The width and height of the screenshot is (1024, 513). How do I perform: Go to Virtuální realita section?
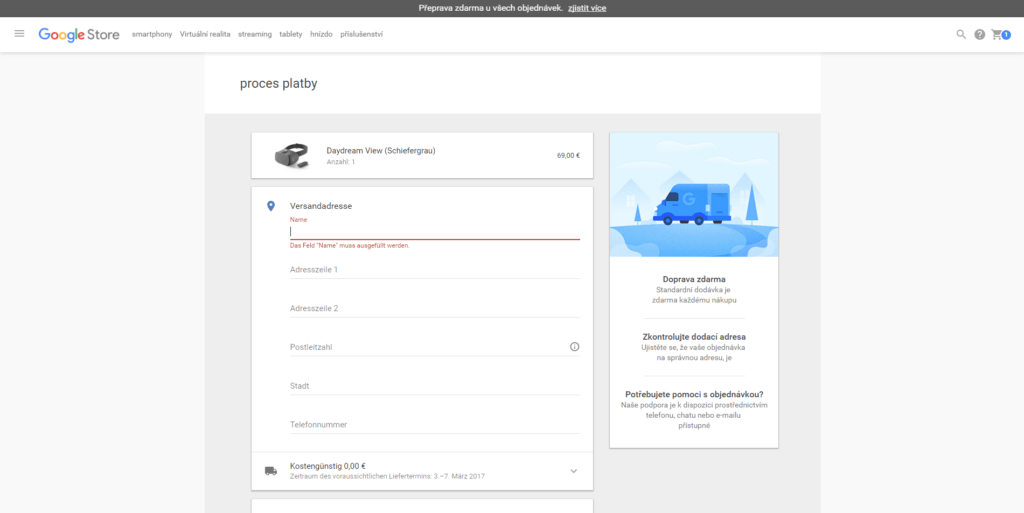205,34
